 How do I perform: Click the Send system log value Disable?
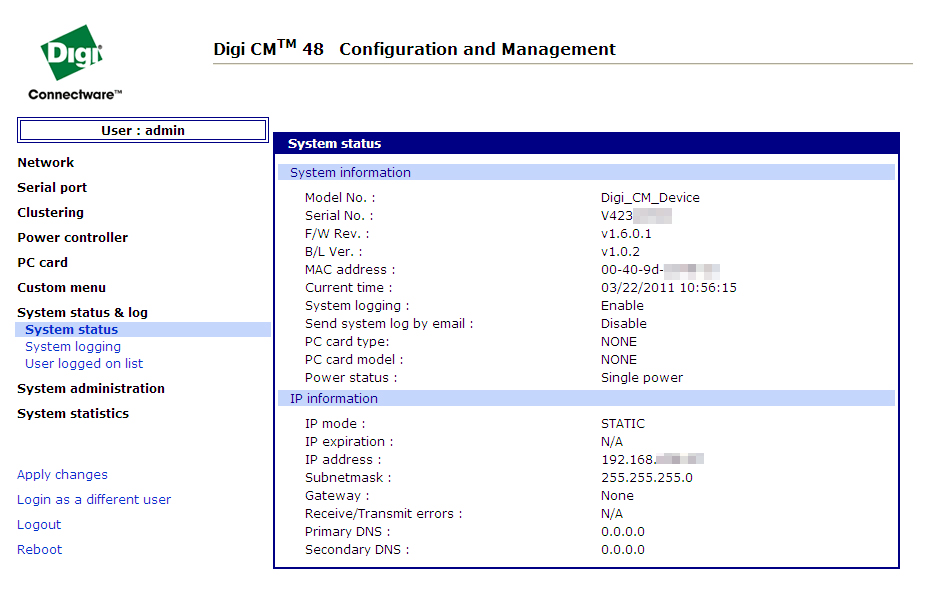click(x=624, y=324)
